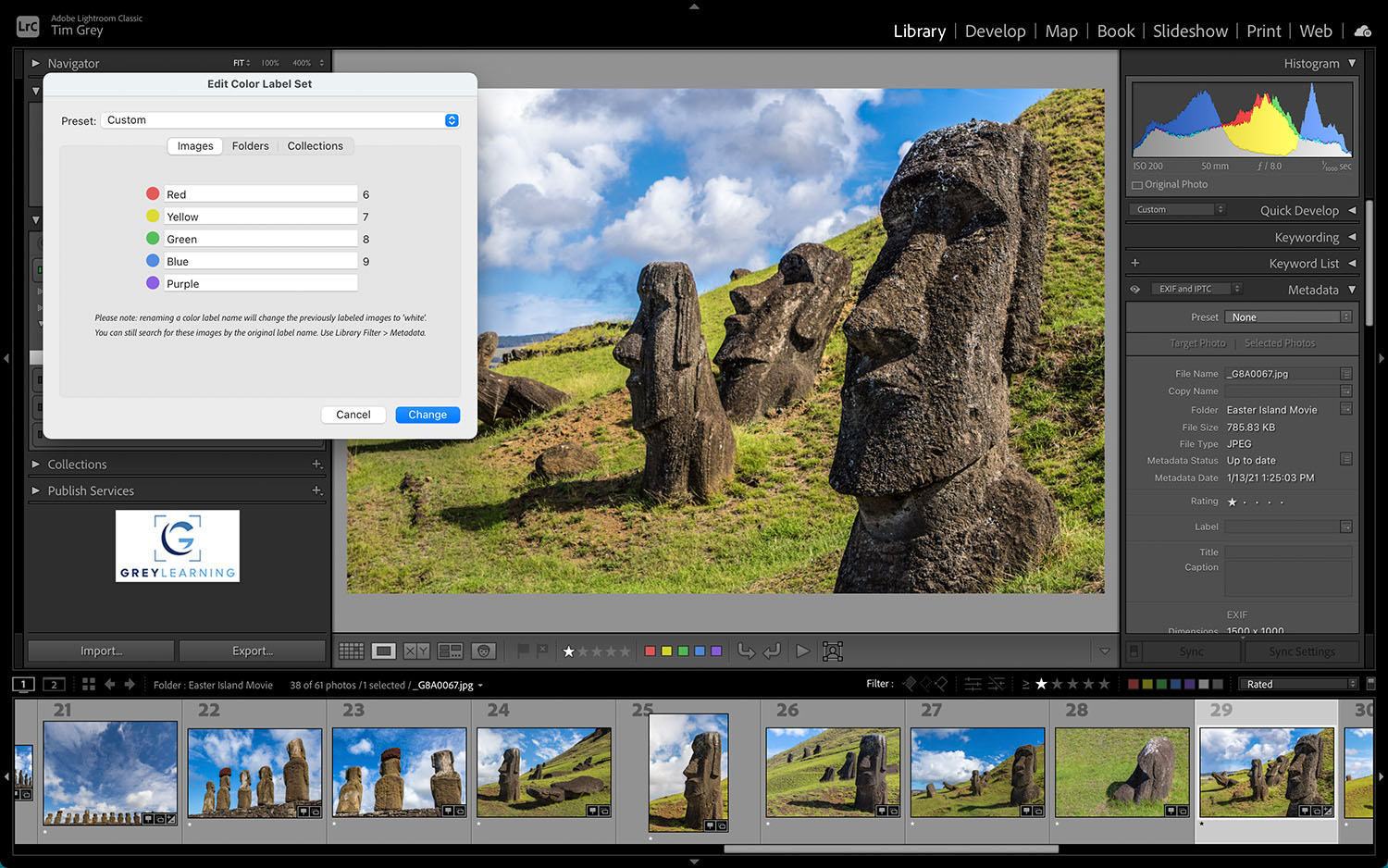Open the People view face icon
This screenshot has width=1388, height=868.
point(483,651)
